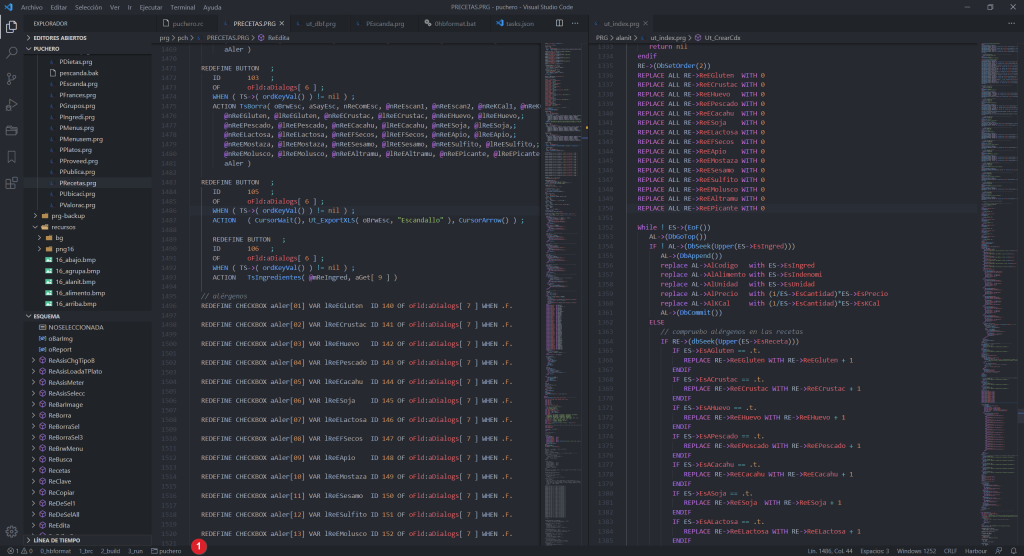Expand the prg-backup folder
Screen dimensions: 1024x556
pyautogui.click(x=66, y=215)
